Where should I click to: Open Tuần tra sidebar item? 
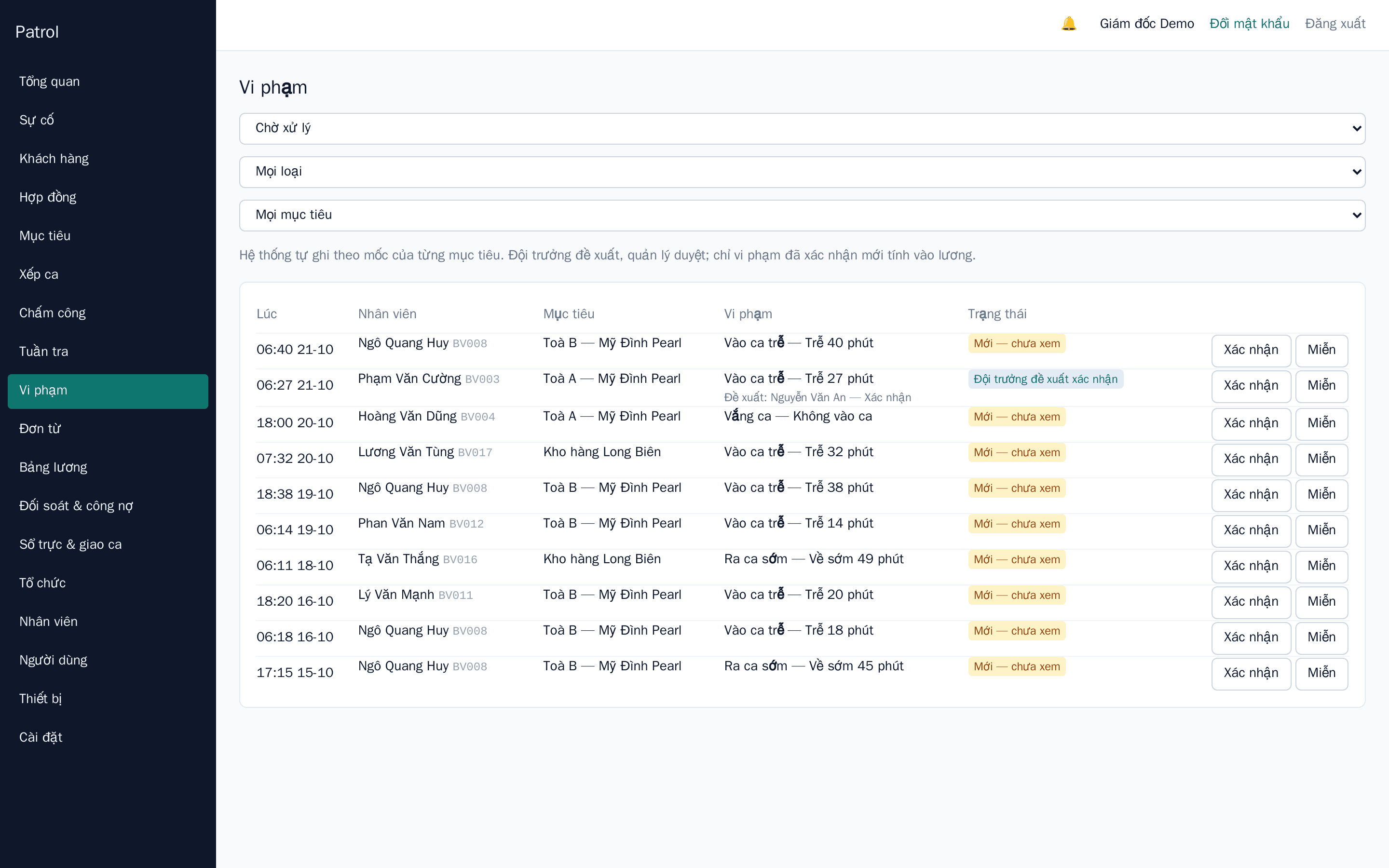tap(108, 352)
